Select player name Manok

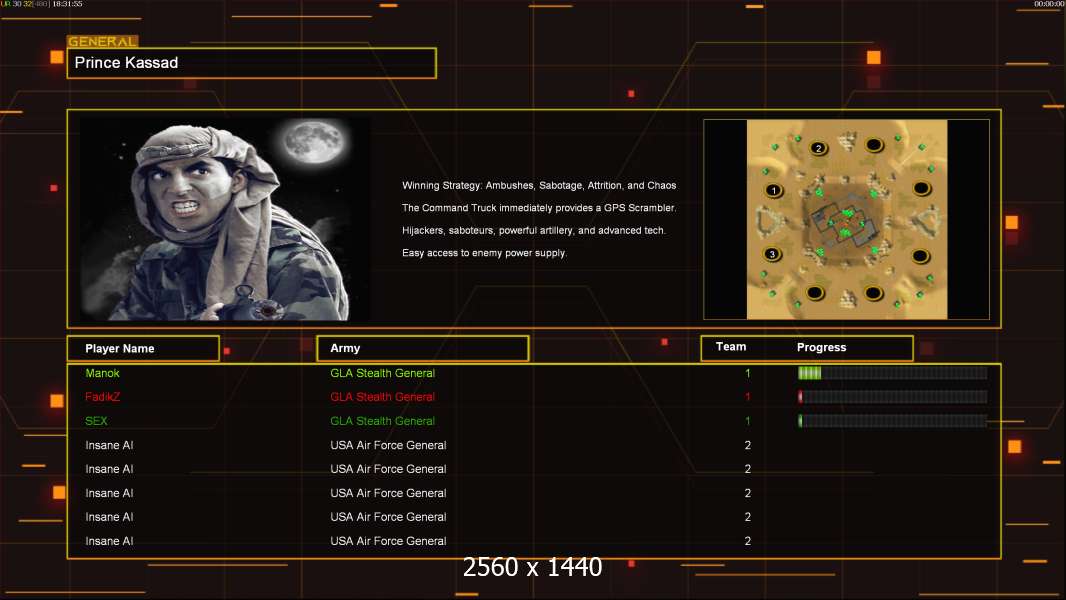102,373
